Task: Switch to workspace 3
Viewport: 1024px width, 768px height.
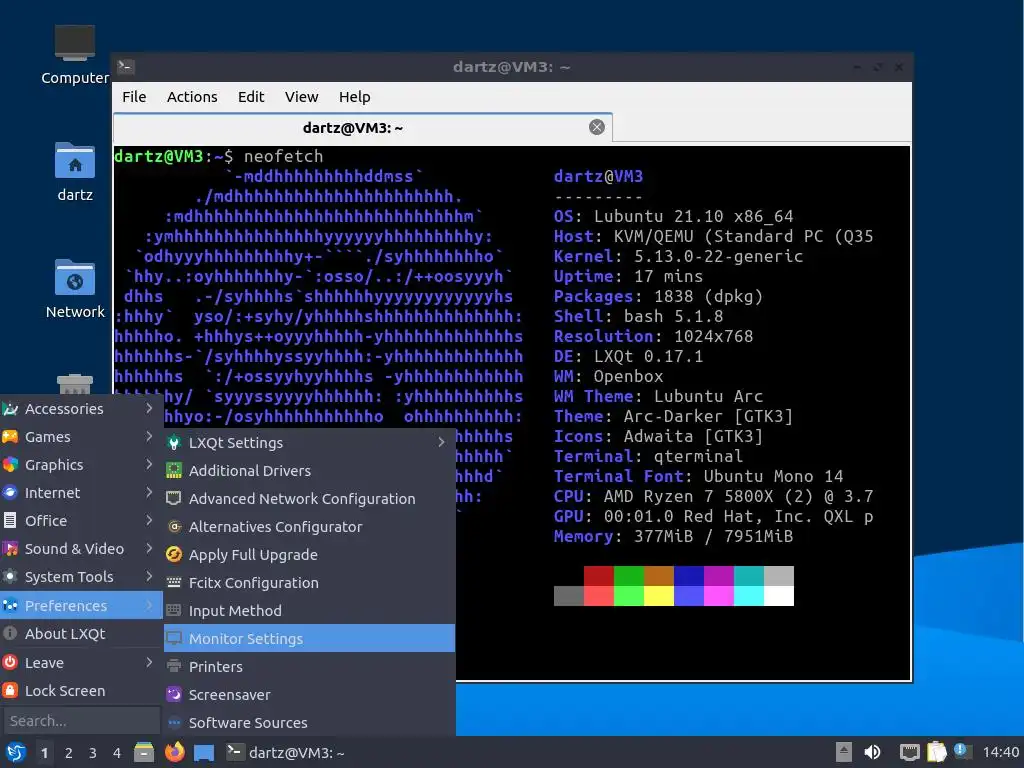Action: pos(93,753)
